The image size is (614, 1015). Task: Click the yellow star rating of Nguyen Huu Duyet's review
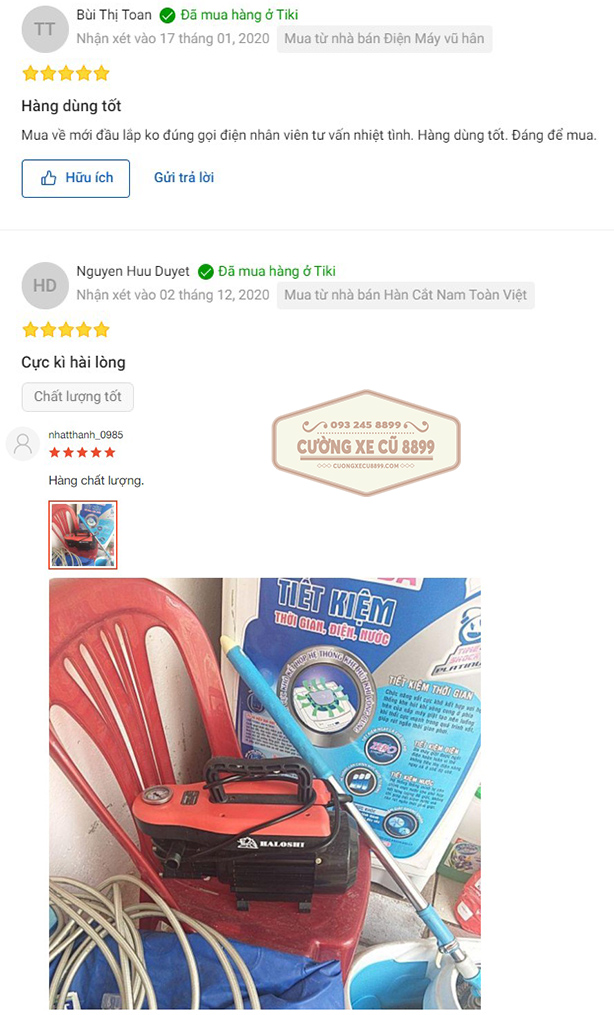coord(65,330)
